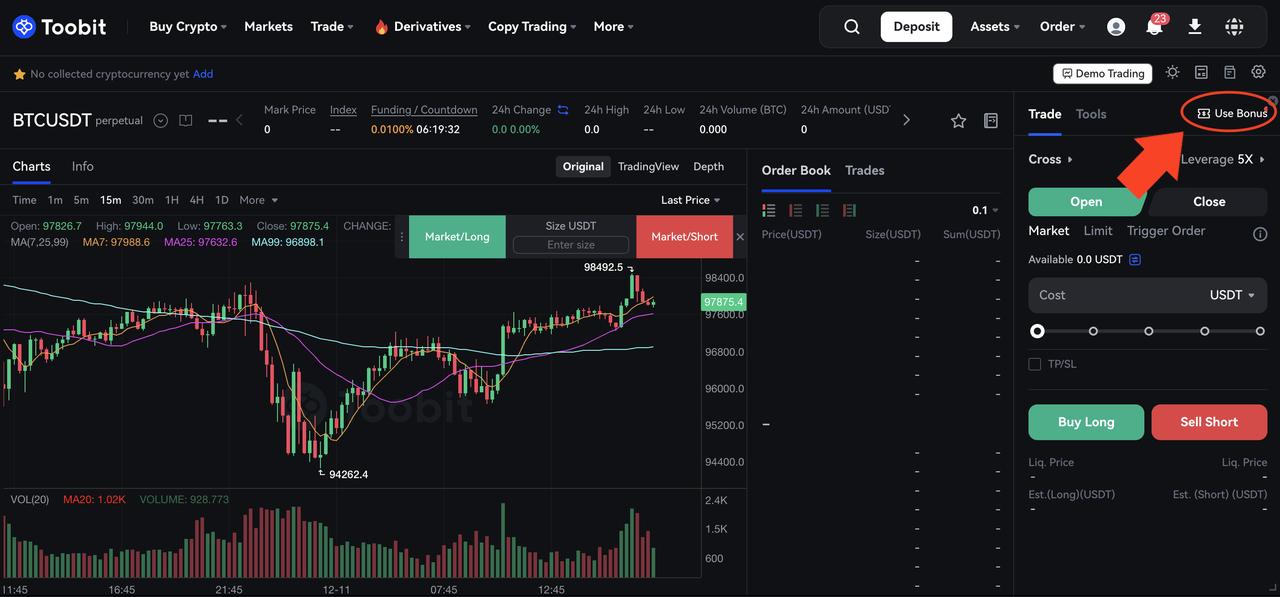The image size is (1280, 597).
Task: Enable the TP/SL checkbox
Action: [x=1035, y=364]
